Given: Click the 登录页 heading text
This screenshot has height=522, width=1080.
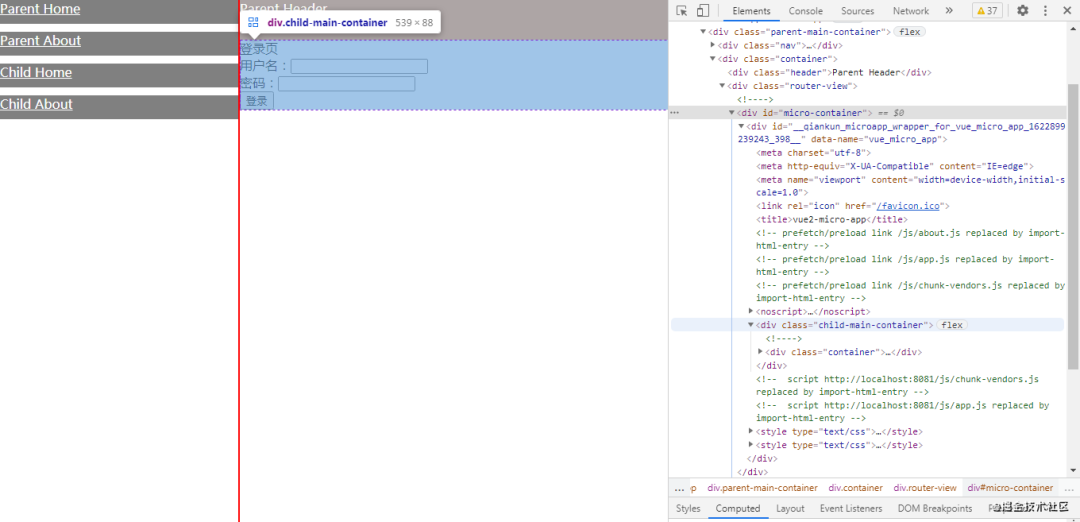Looking at the screenshot, I should click(x=259, y=49).
